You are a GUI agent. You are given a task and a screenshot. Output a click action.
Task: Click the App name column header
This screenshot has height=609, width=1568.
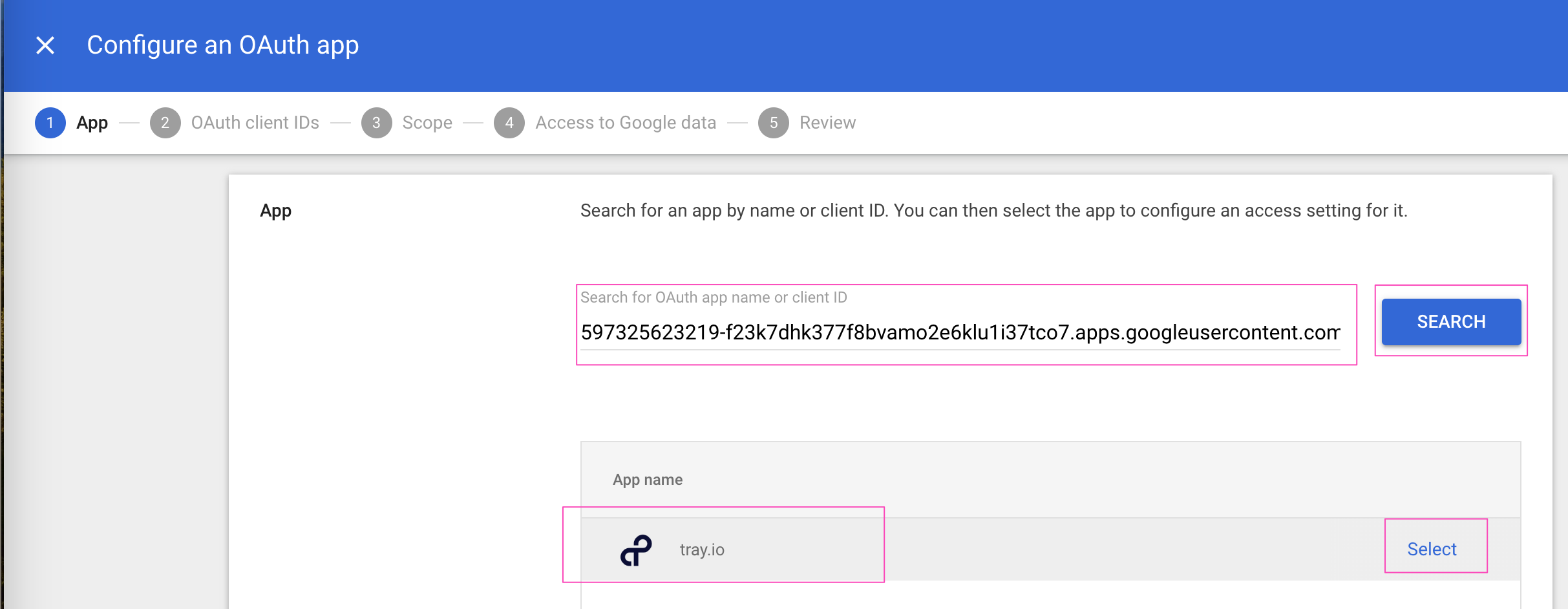coord(648,480)
